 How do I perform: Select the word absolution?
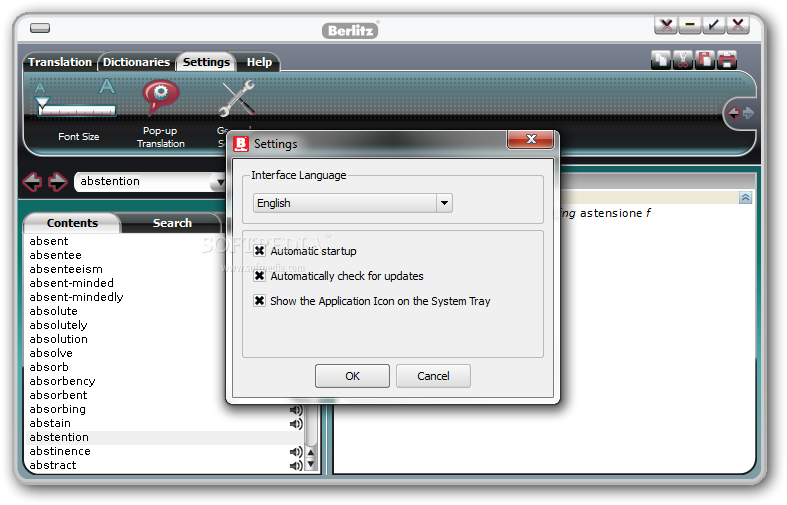click(58, 340)
